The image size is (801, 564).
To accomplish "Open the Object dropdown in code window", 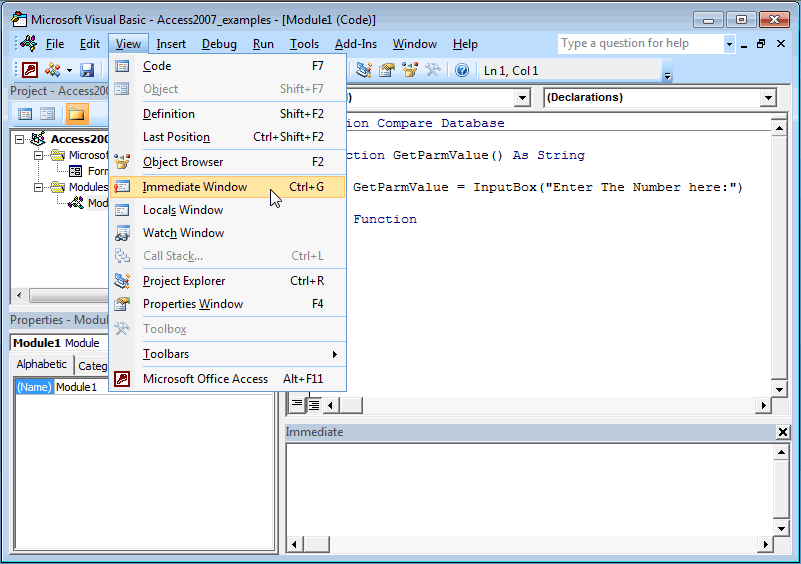I will [522, 98].
